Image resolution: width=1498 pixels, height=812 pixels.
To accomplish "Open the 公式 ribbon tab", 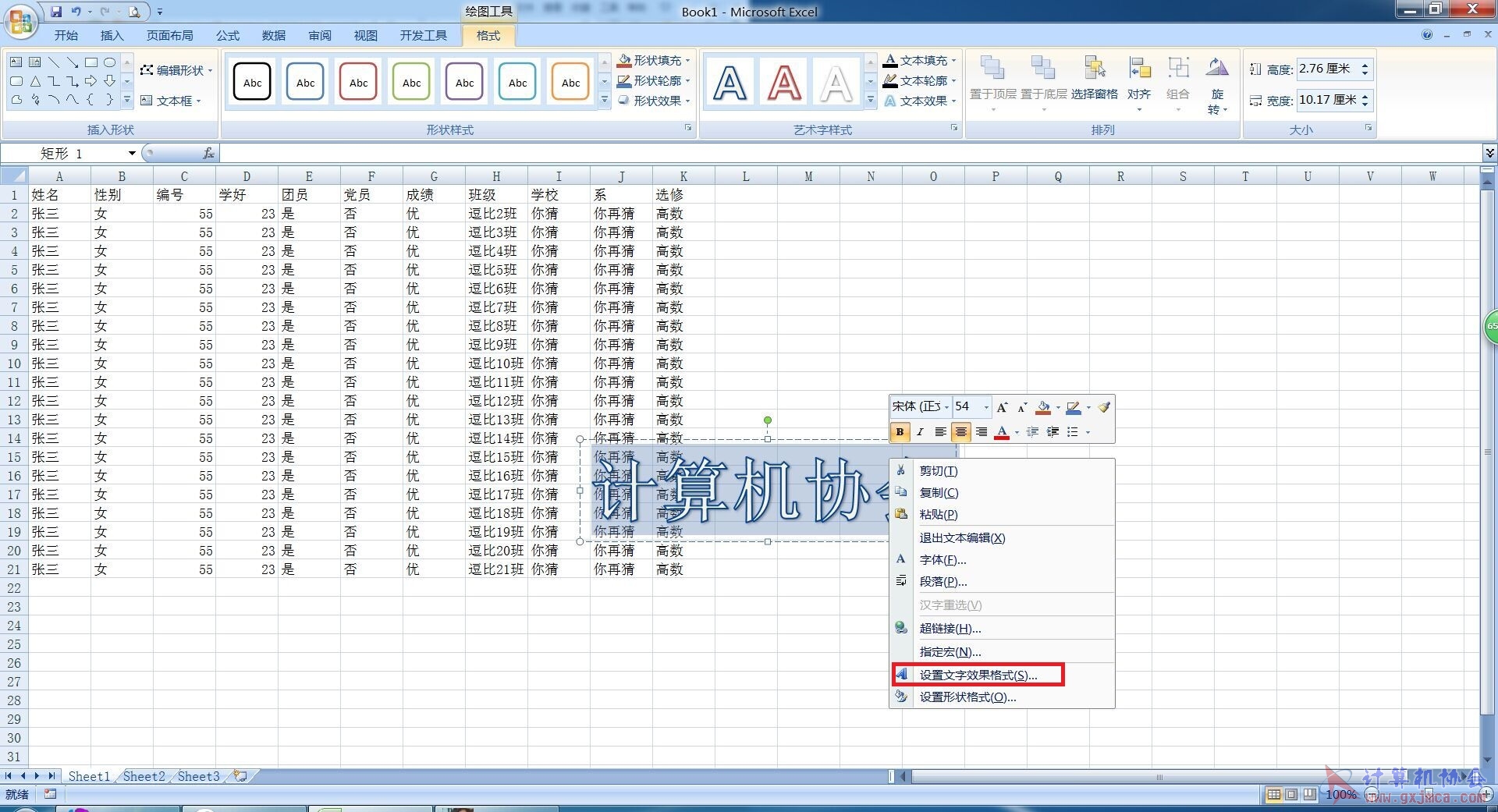I will (x=228, y=36).
